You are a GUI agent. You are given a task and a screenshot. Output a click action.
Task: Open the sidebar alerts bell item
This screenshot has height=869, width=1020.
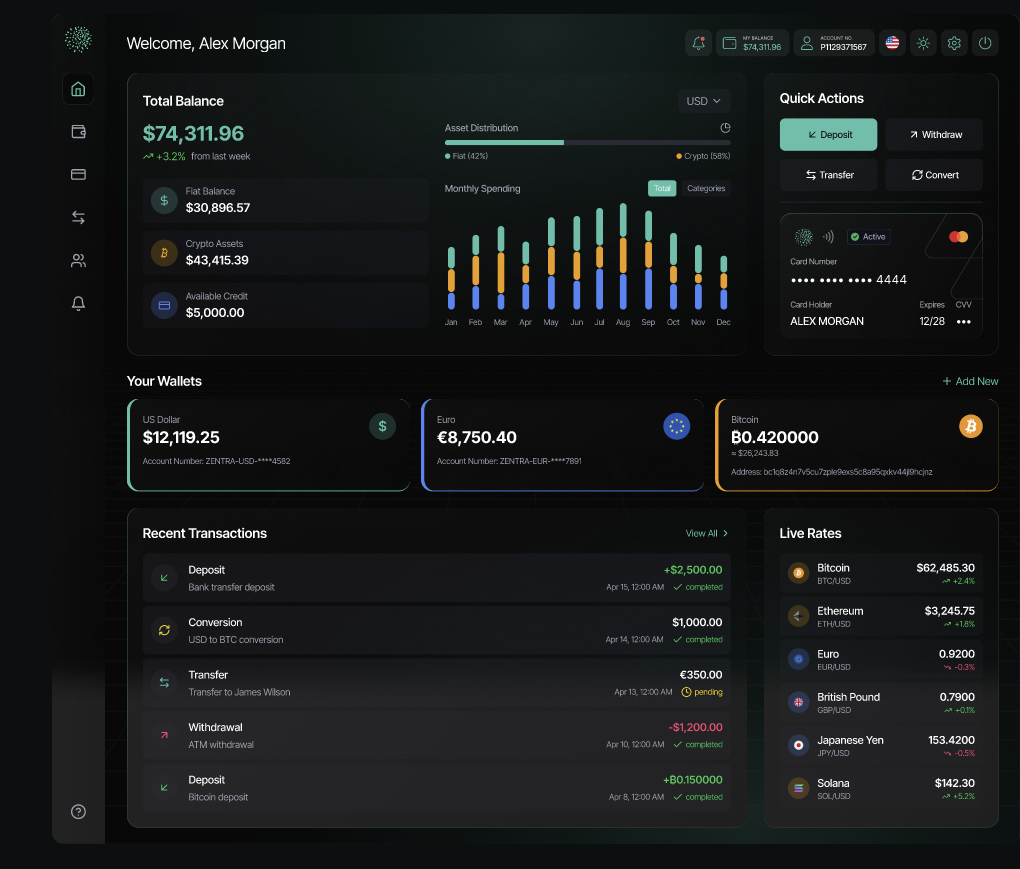pyautogui.click(x=78, y=304)
